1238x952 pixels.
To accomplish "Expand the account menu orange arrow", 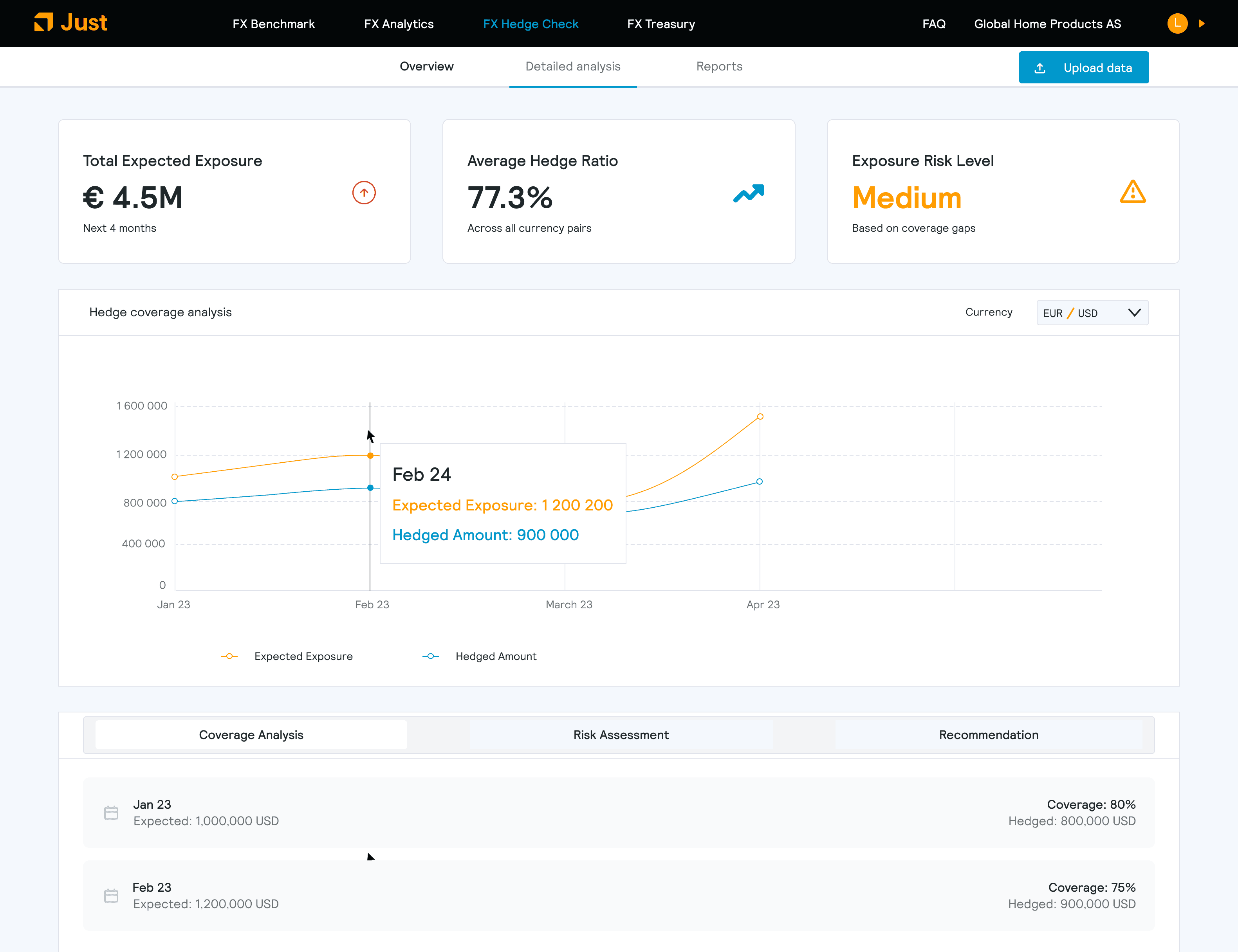I will 1202,23.
